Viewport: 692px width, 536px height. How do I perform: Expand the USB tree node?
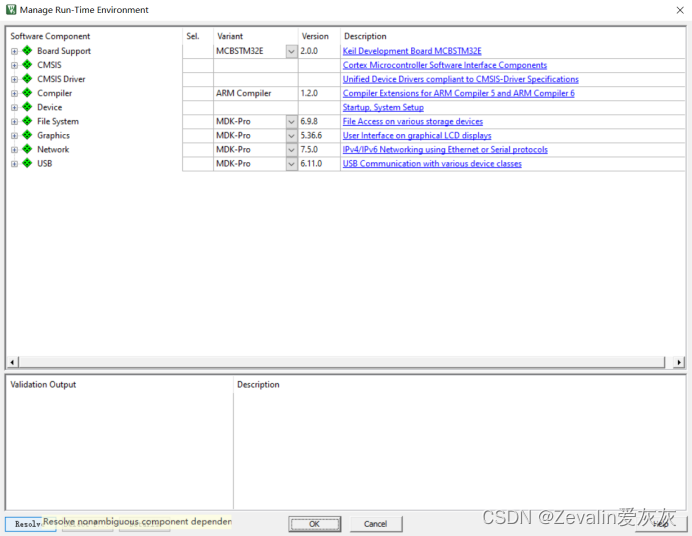[x=14, y=164]
